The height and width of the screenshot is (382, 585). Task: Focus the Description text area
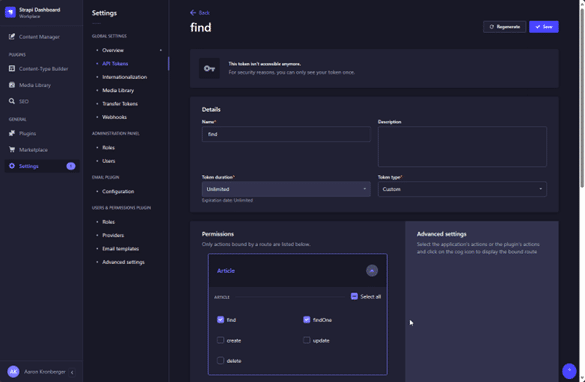tap(462, 147)
